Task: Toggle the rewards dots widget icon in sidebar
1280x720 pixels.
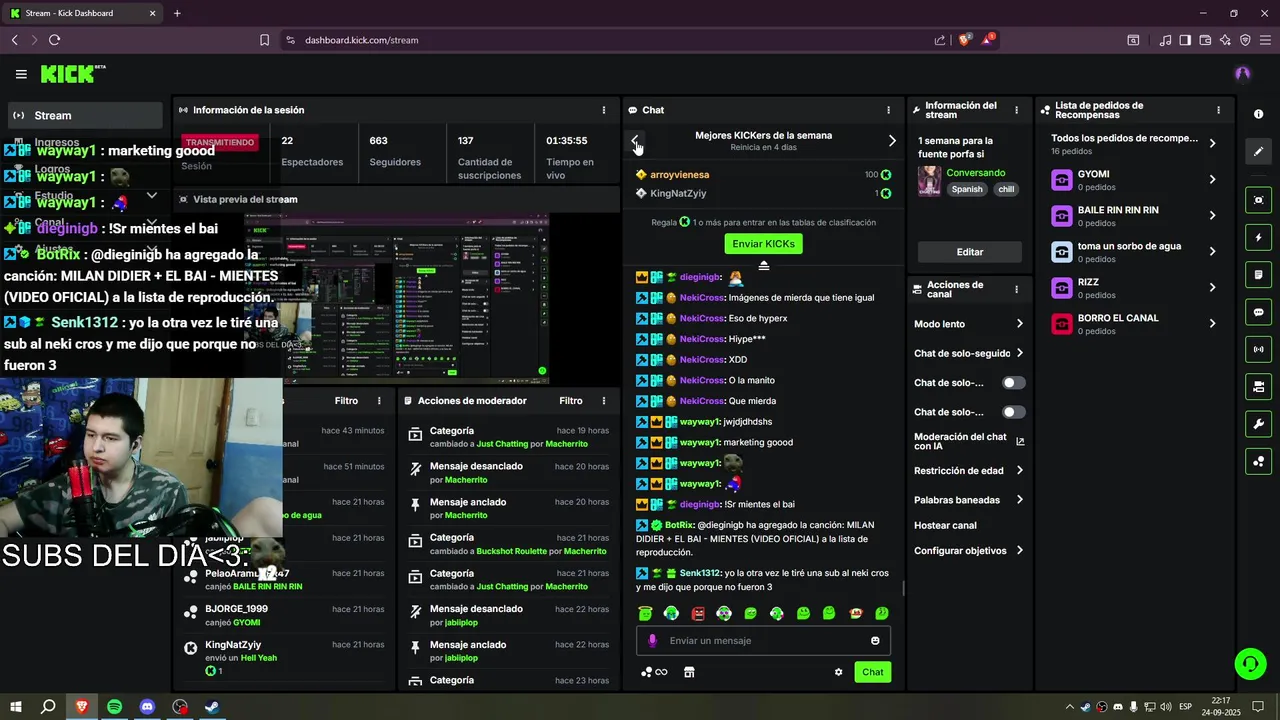Action: pyautogui.click(x=1258, y=461)
